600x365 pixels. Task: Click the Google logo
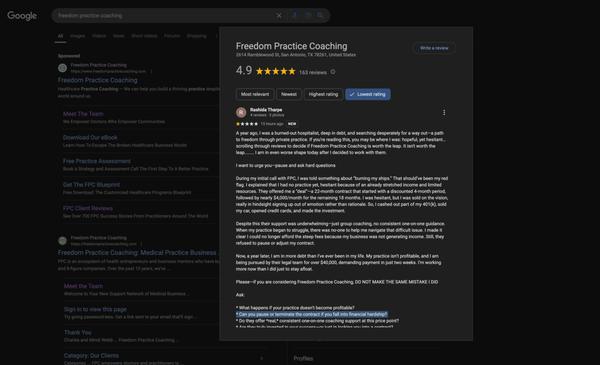coord(22,16)
